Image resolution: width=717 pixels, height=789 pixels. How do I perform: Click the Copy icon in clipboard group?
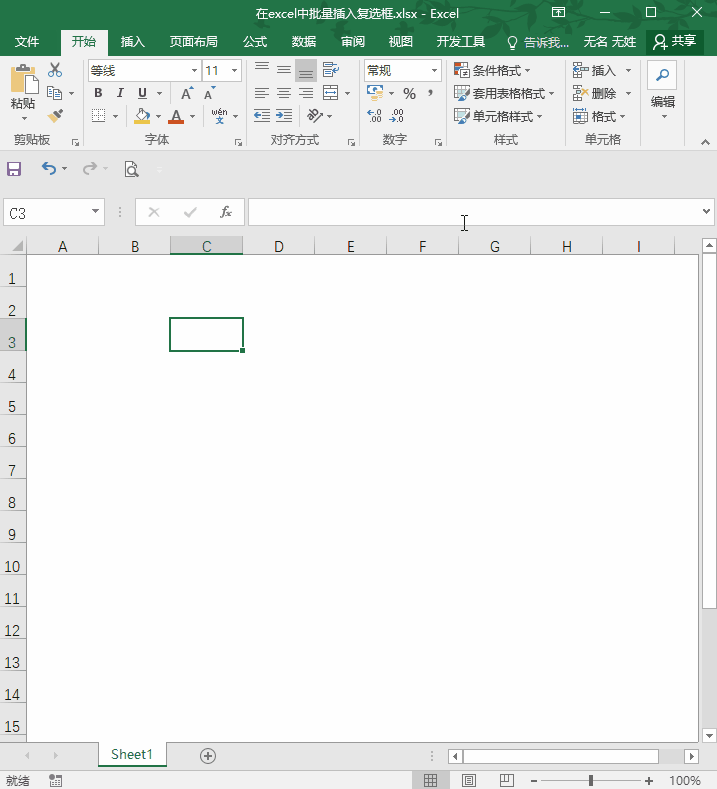click(54, 93)
